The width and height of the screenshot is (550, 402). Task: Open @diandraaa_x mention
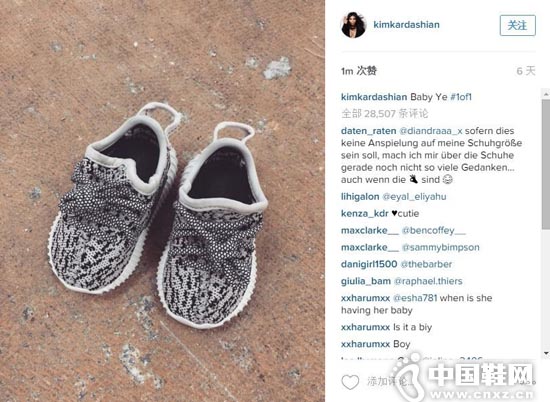pos(431,131)
